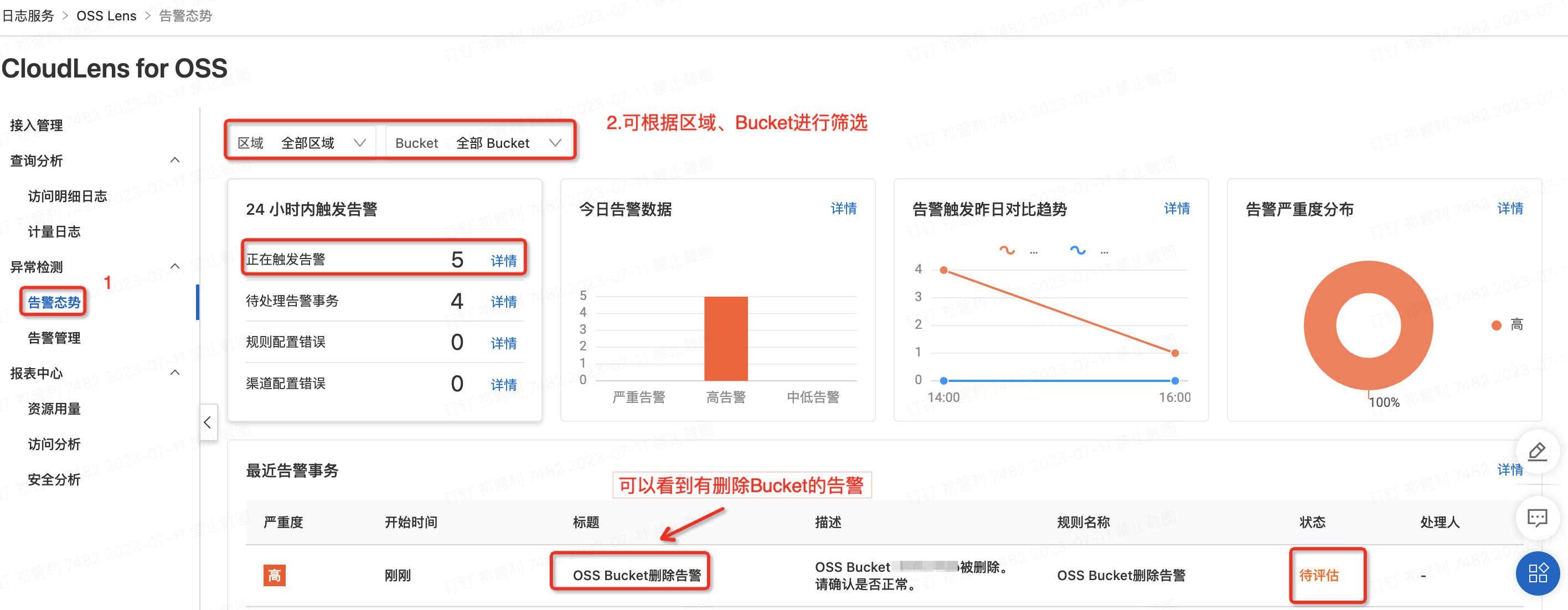
Task: Open 详情 of 告警严重度分布 card
Action: pyautogui.click(x=1510, y=208)
